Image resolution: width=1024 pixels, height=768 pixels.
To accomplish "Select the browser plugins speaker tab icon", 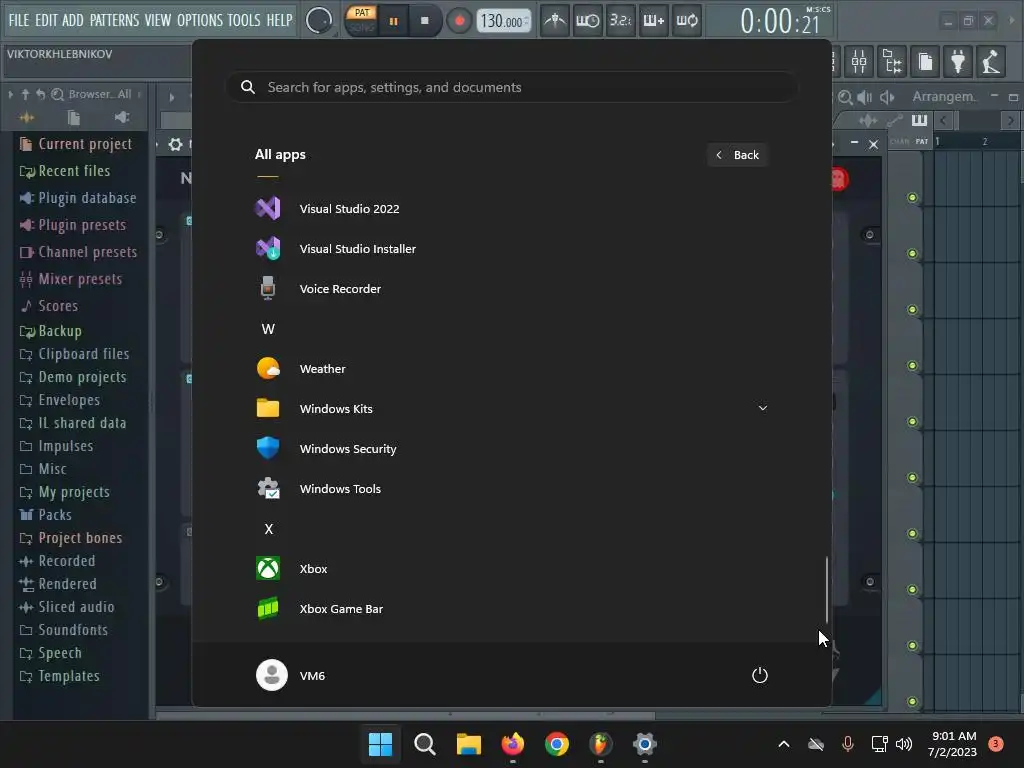I will 122,118.
